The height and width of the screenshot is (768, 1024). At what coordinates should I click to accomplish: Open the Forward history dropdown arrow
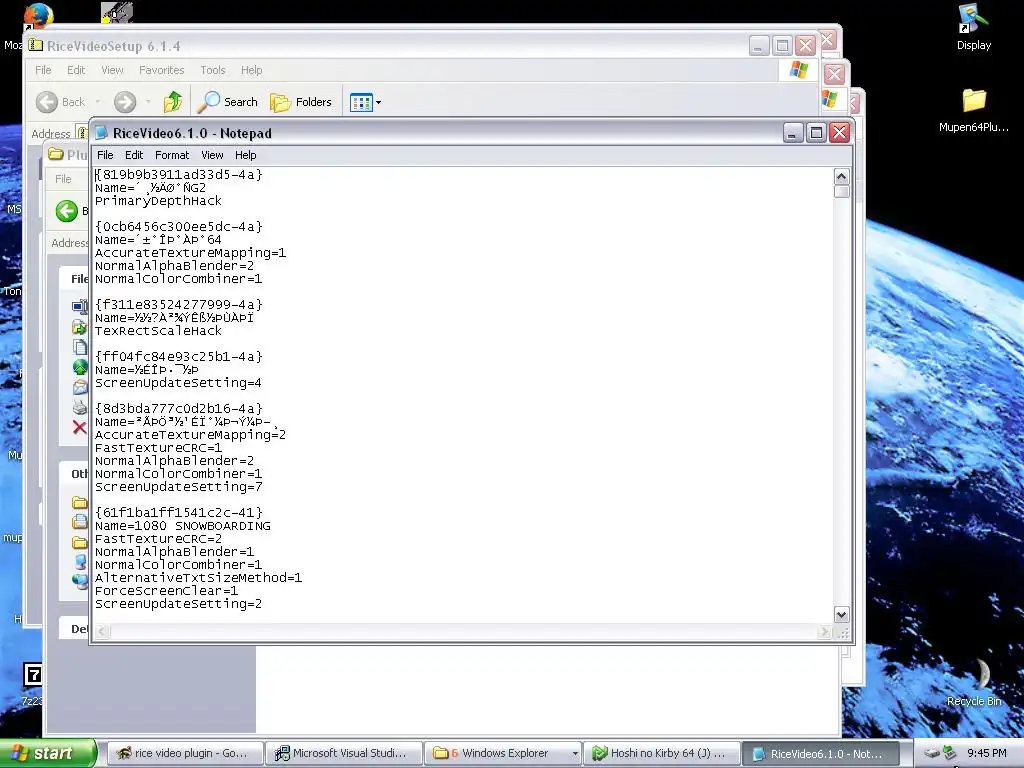148,102
